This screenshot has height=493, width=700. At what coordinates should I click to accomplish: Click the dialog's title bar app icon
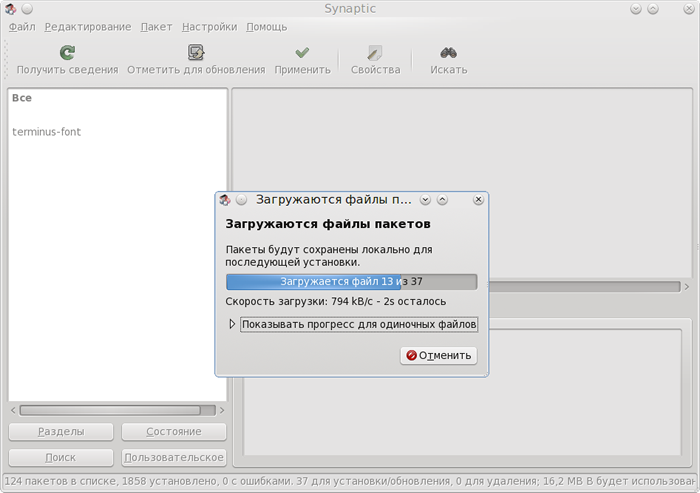point(225,200)
